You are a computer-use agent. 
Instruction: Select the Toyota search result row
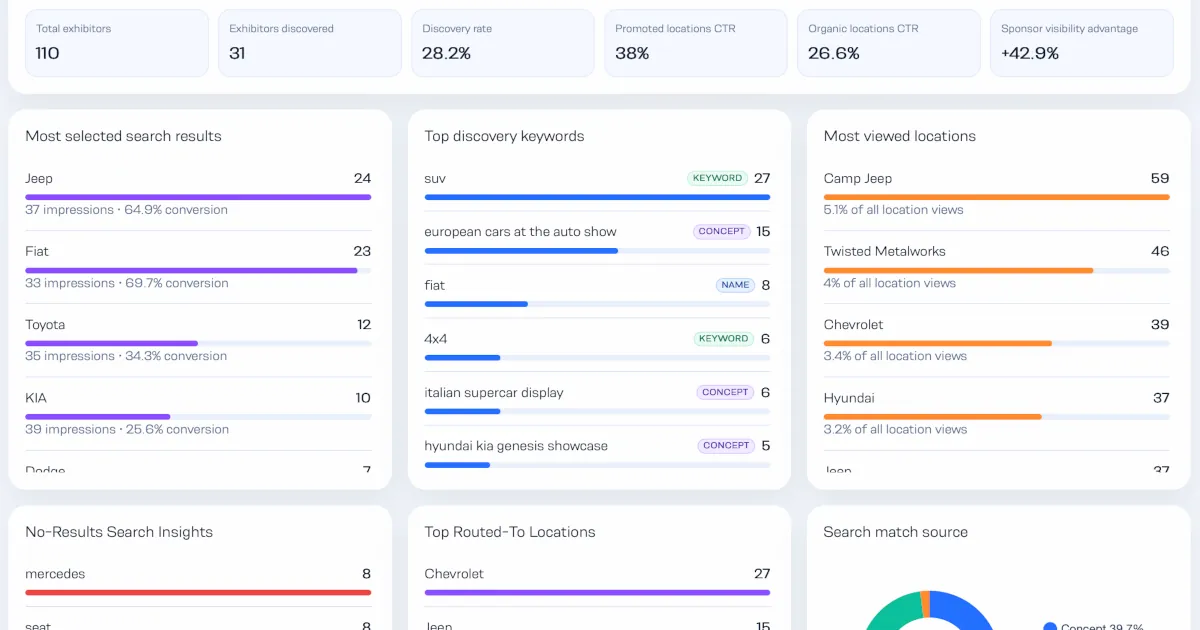[198, 340]
